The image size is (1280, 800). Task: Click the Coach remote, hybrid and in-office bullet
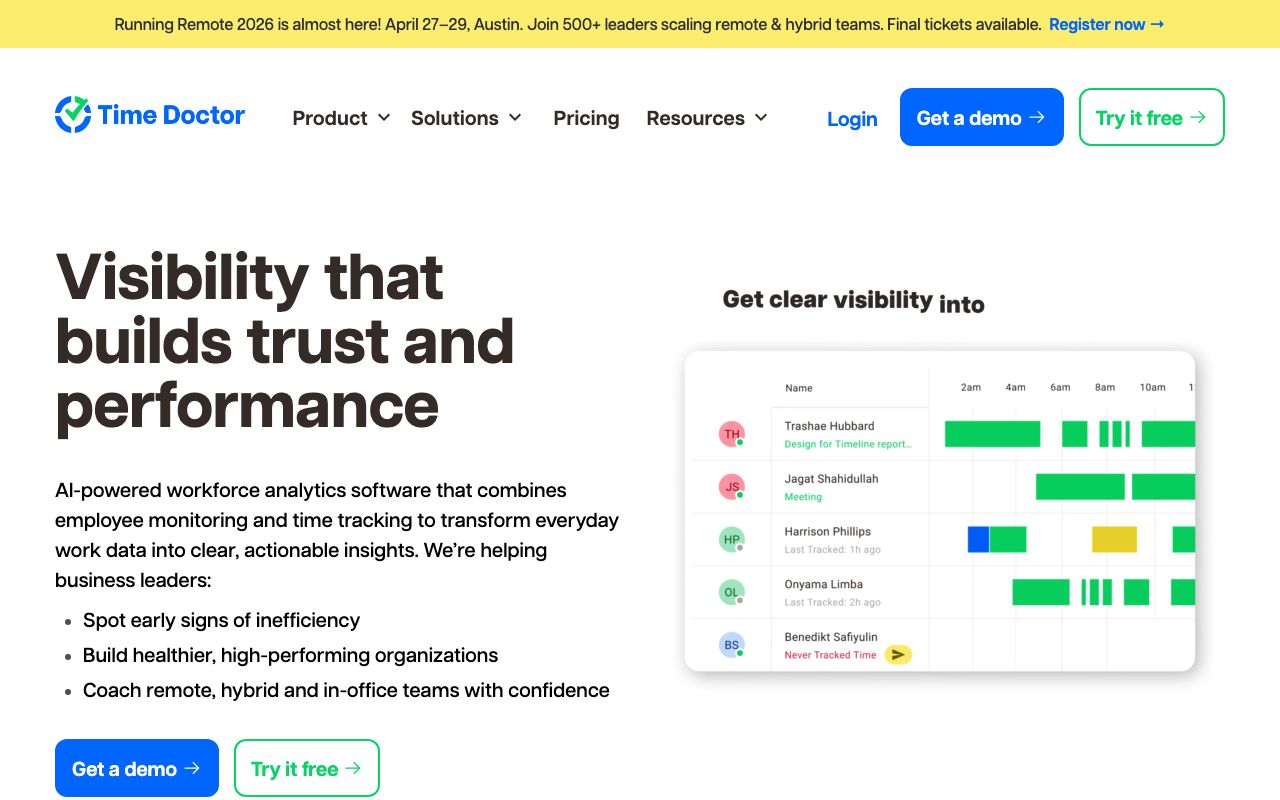pyautogui.click(x=346, y=690)
